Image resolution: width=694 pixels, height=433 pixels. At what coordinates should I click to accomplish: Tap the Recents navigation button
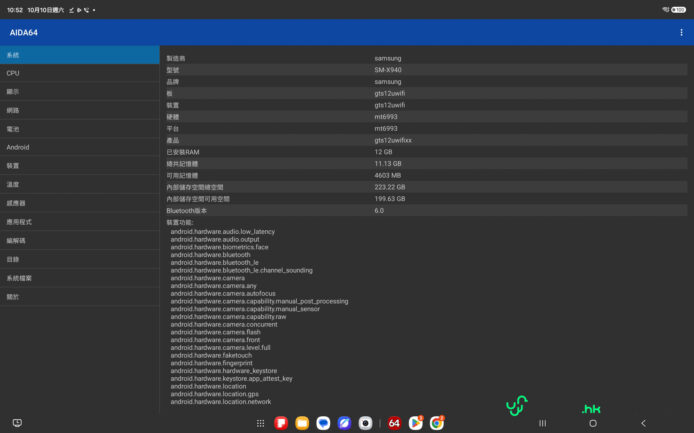(x=542, y=423)
